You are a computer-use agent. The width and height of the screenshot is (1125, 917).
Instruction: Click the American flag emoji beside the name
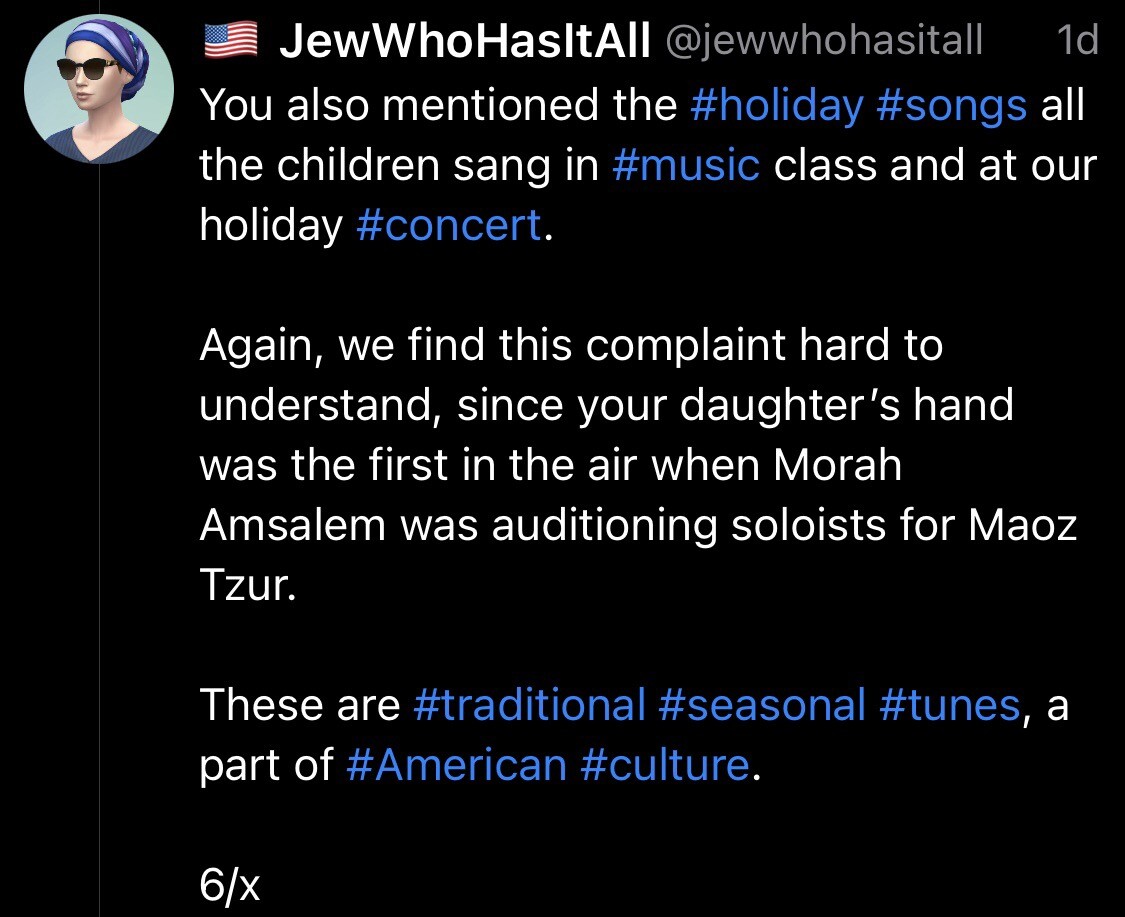click(231, 41)
